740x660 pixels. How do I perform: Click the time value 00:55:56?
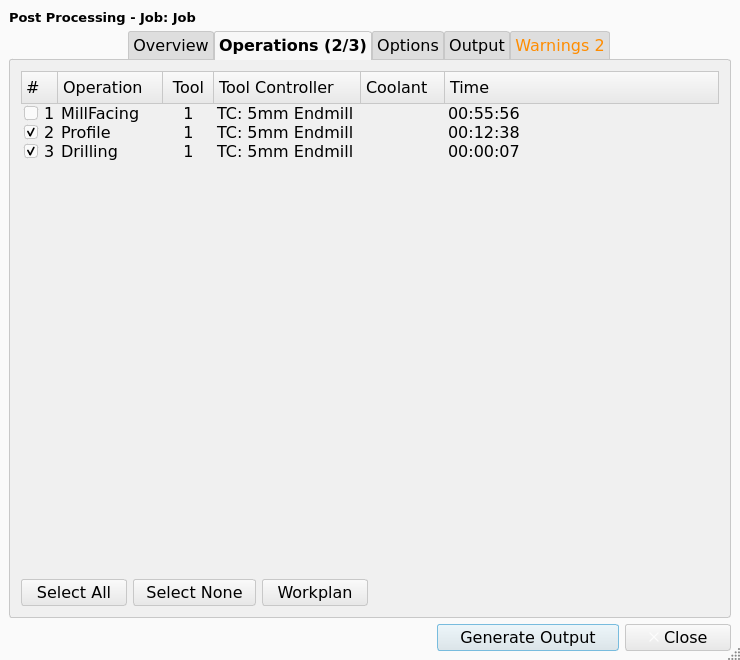484,113
